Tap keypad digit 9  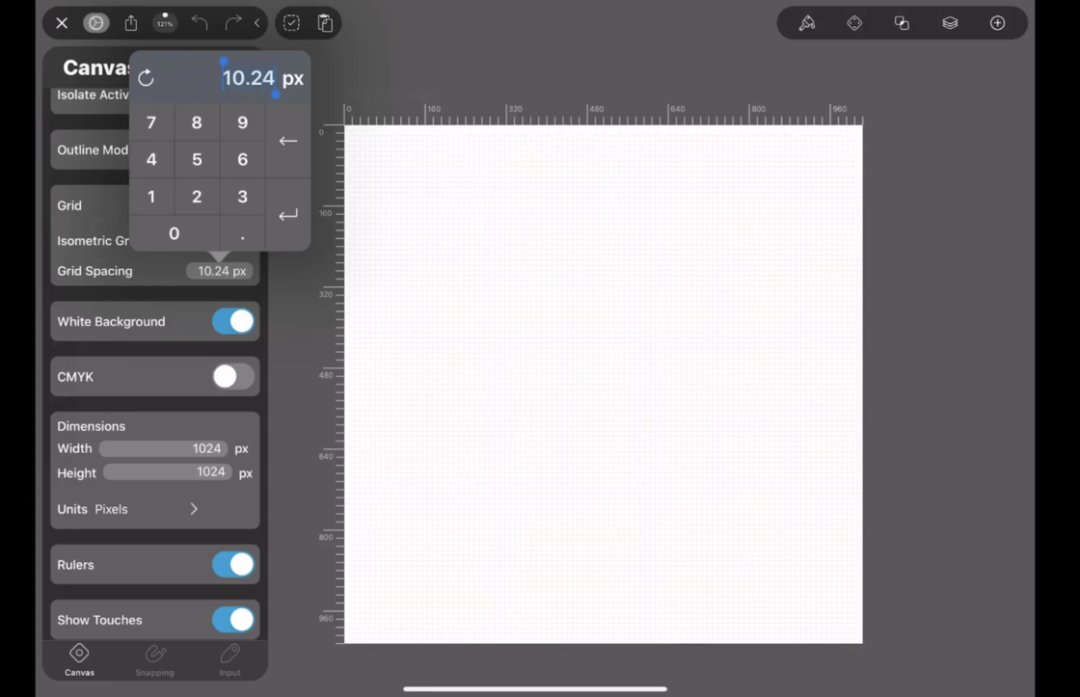242,123
